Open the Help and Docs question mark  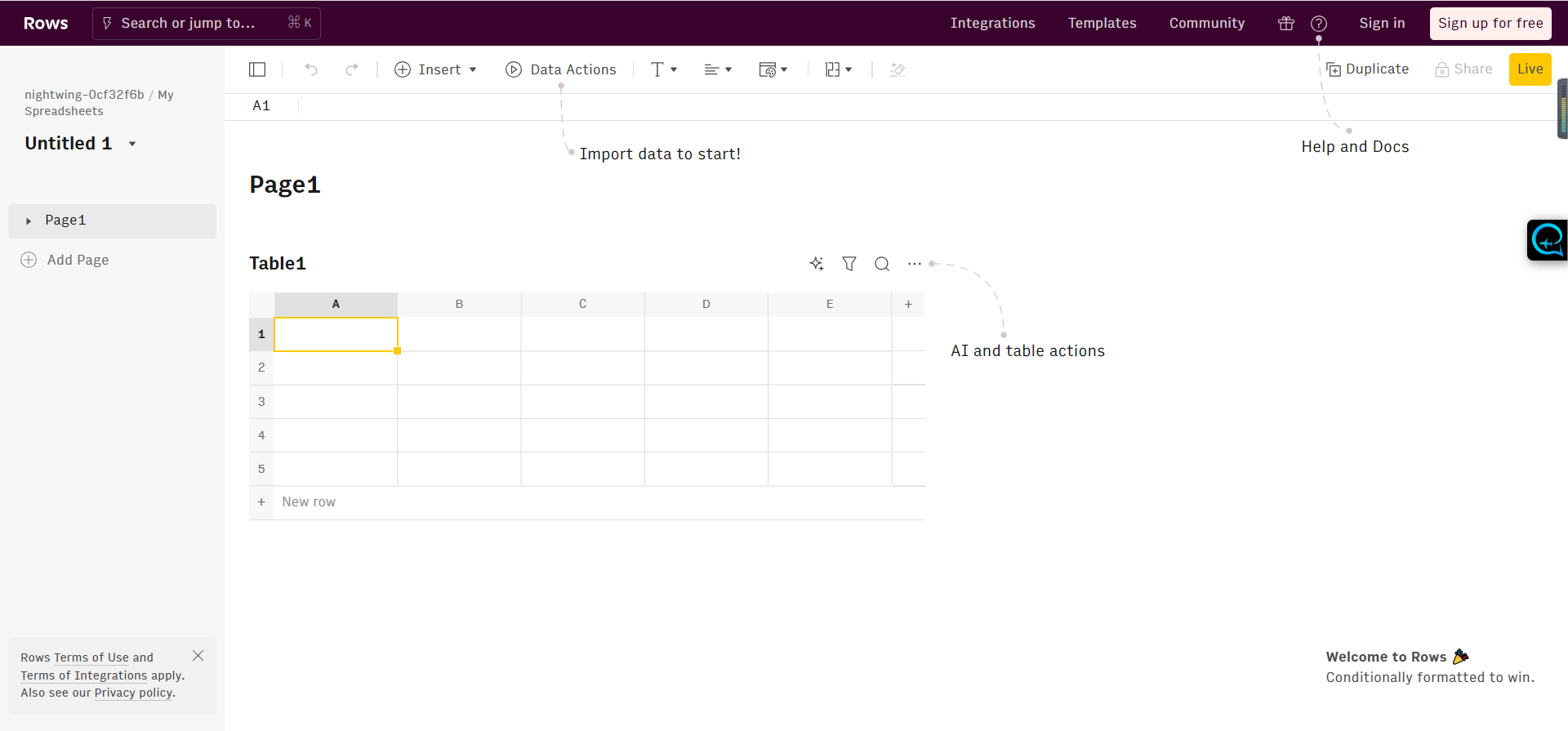1319,24
